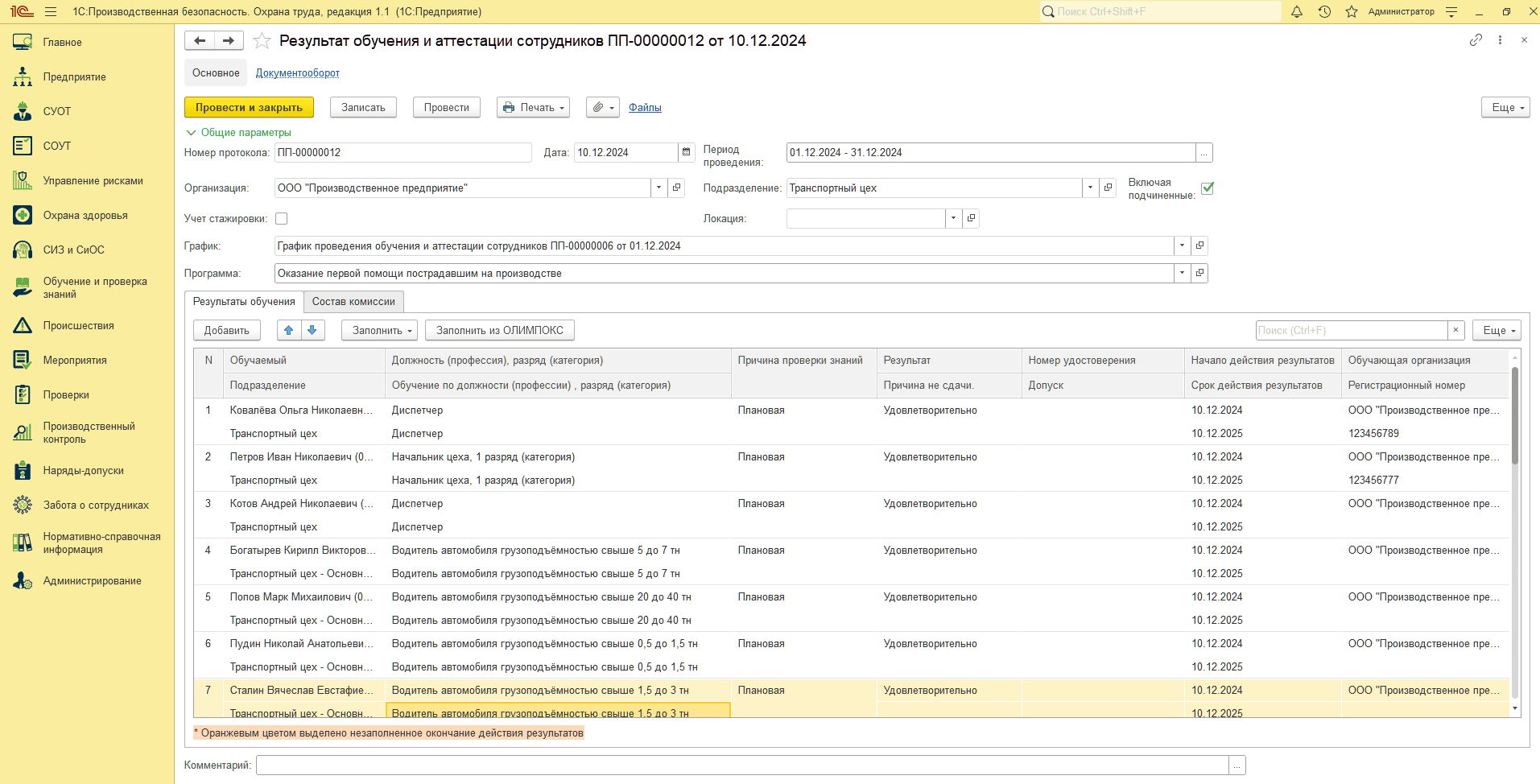
Task: Open Наряды-допуски section
Action: 83,470
